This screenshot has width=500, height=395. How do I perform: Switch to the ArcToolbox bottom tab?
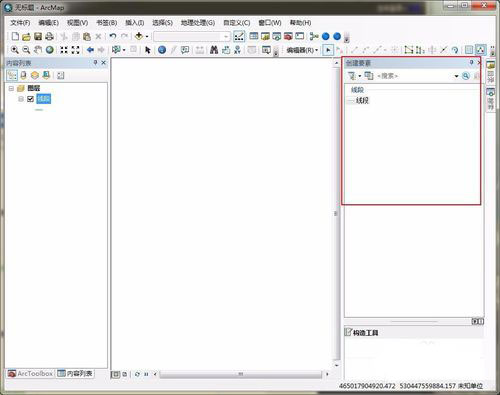click(30, 374)
